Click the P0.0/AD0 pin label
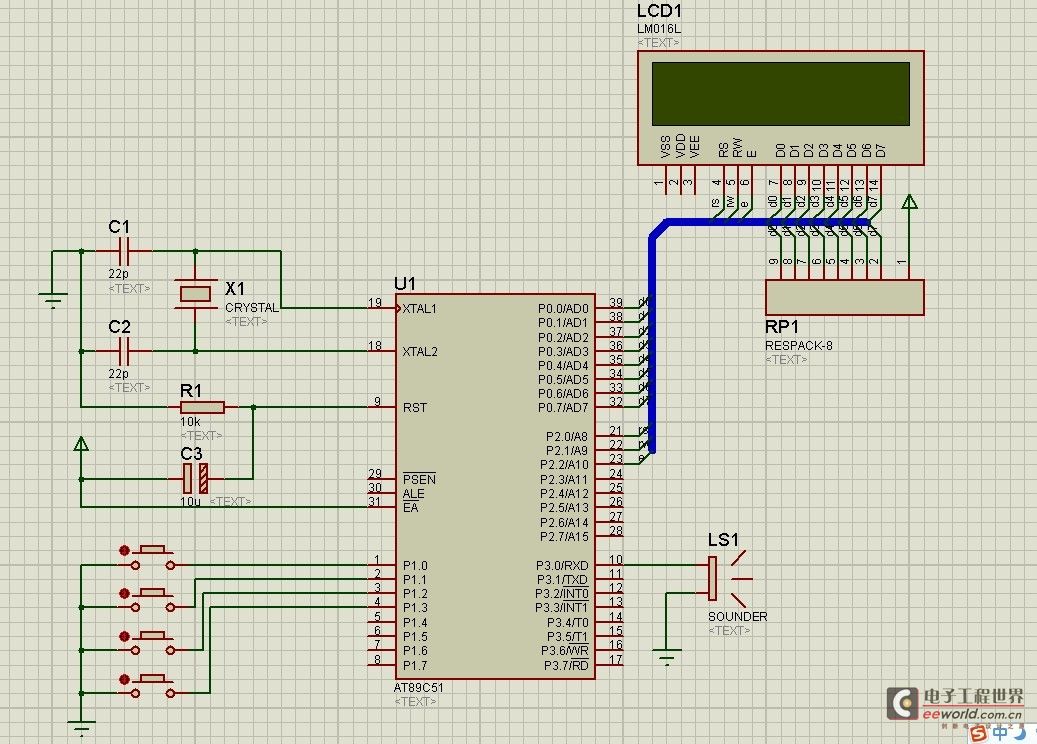Image resolution: width=1037 pixels, height=744 pixels. coord(563,308)
